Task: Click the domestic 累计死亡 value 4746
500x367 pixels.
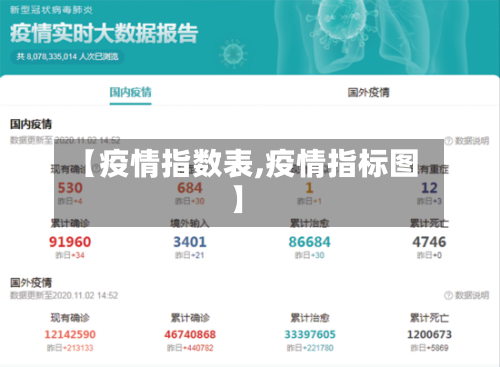Action: click(x=429, y=242)
